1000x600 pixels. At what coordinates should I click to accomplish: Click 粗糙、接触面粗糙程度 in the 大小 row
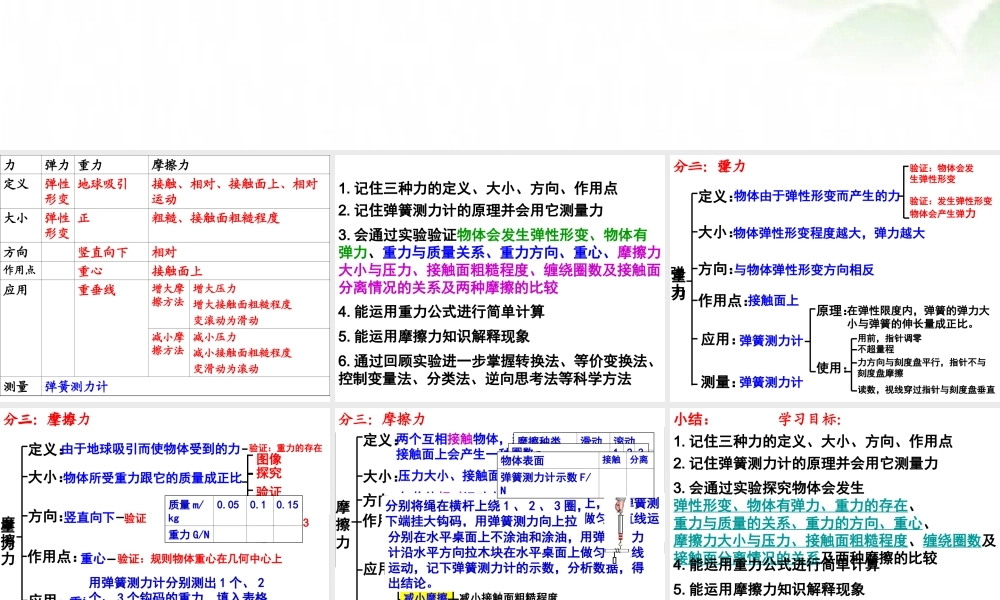[x=216, y=218]
